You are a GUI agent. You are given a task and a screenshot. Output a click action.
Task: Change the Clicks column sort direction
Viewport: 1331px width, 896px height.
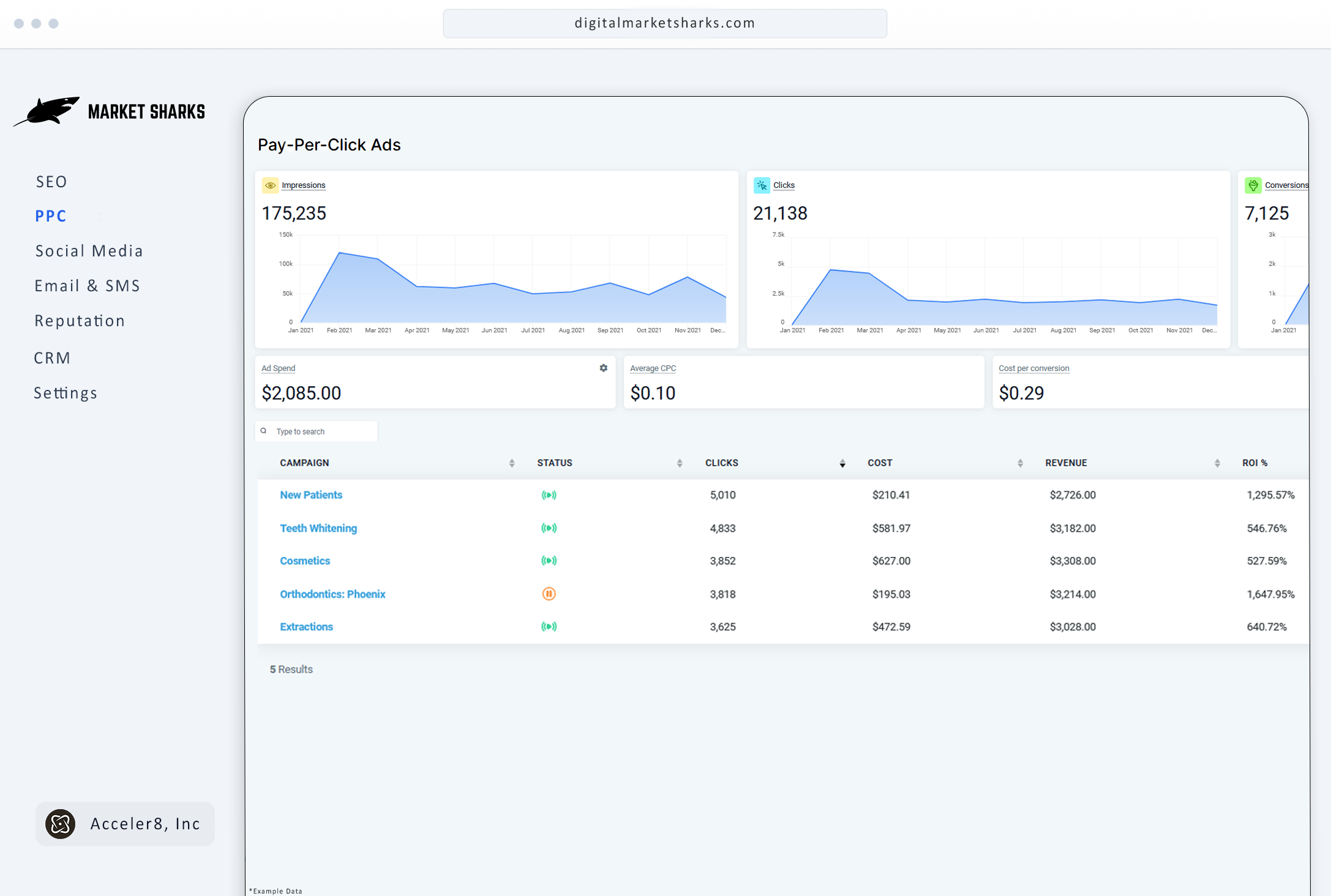click(x=842, y=463)
